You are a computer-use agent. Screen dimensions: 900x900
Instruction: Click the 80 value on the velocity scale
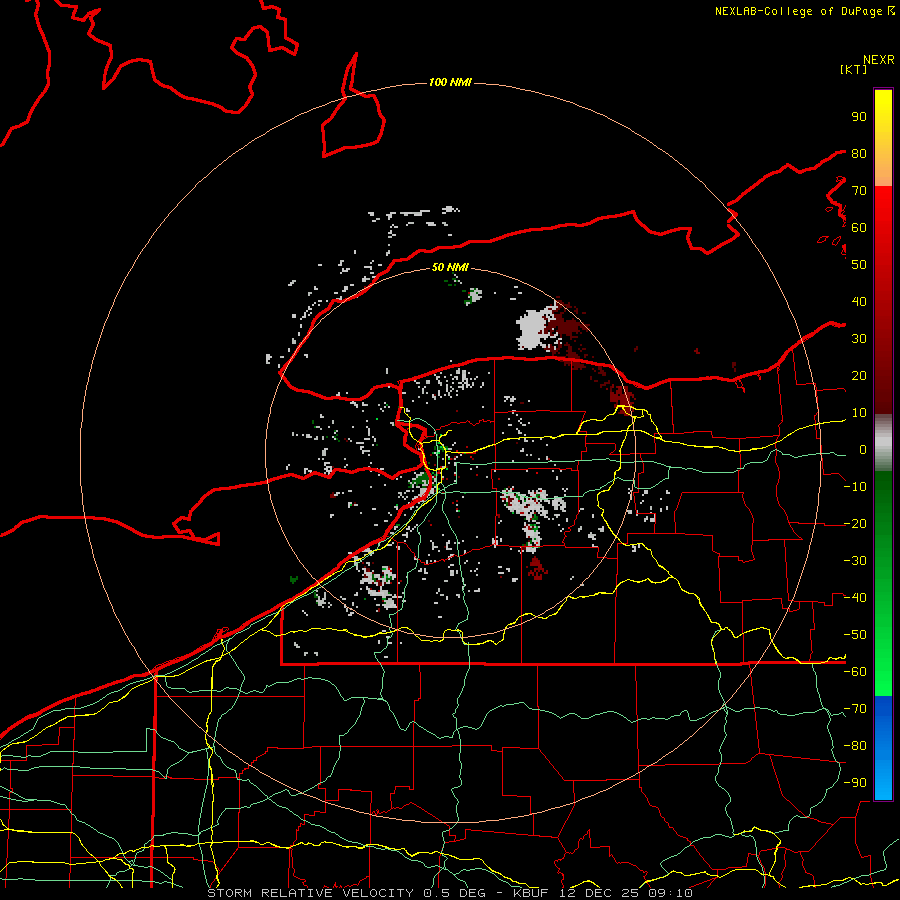[859, 153]
